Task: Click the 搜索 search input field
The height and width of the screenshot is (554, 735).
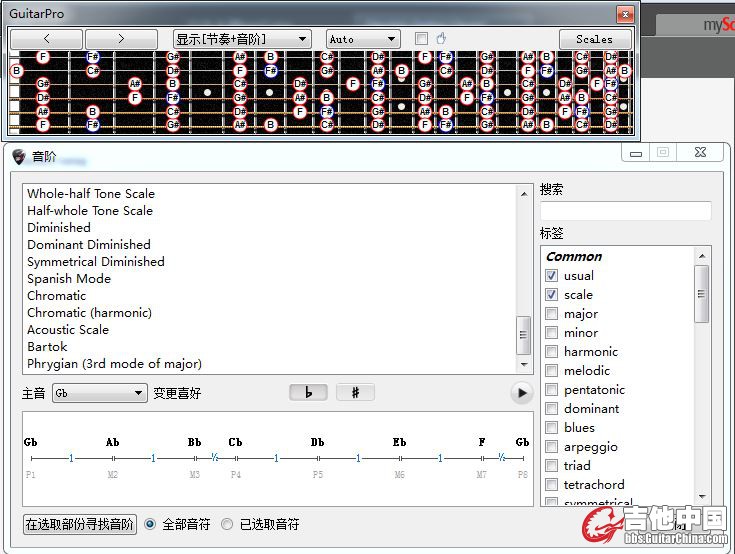Action: pos(625,211)
